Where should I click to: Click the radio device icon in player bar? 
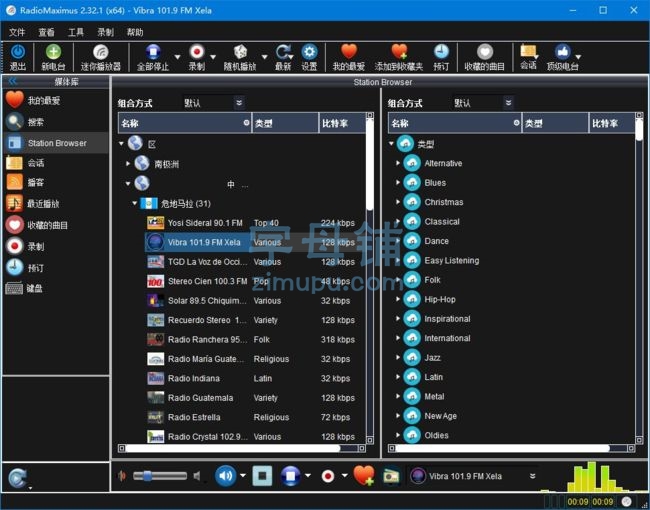(391, 476)
